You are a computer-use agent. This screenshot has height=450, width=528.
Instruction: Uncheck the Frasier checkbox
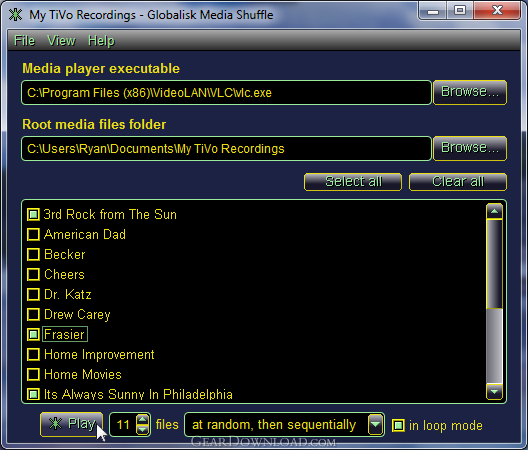[x=33, y=334]
